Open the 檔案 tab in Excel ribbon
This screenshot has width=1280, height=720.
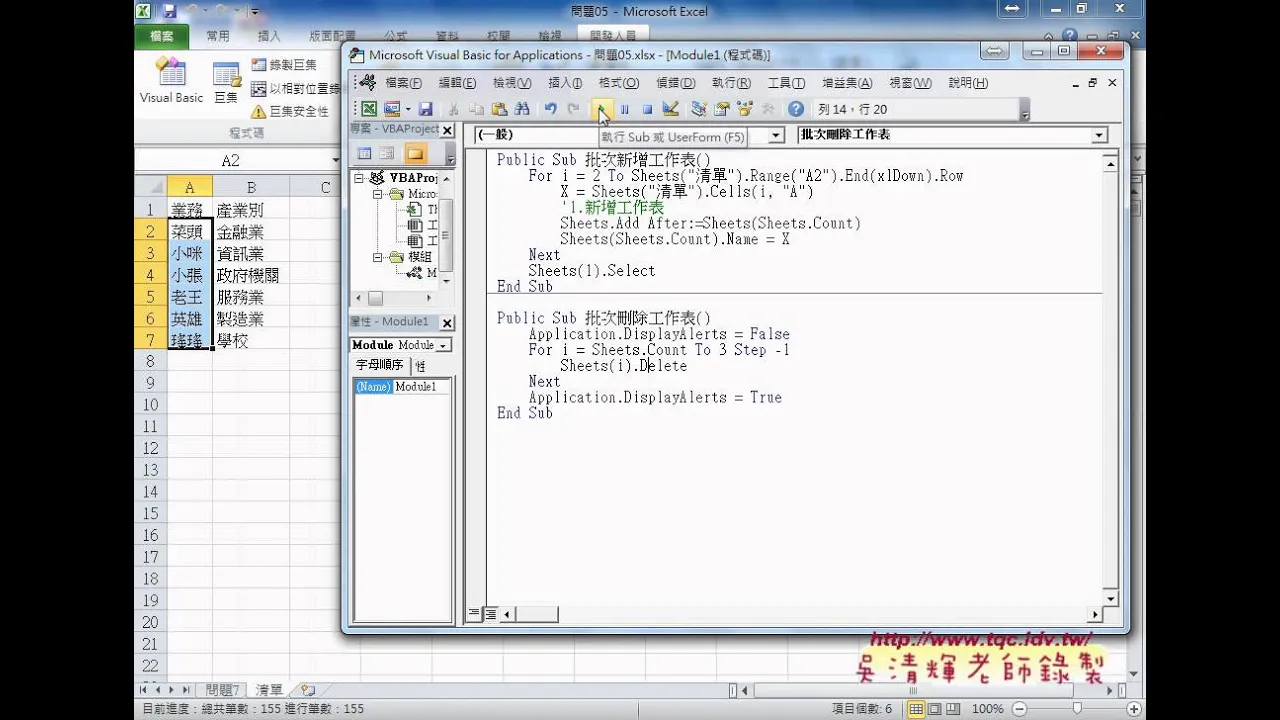pyautogui.click(x=161, y=36)
